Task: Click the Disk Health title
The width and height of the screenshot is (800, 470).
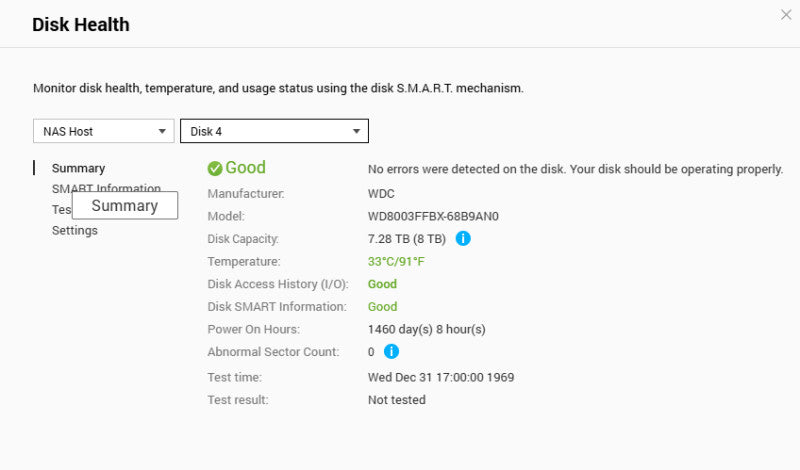Action: click(81, 24)
